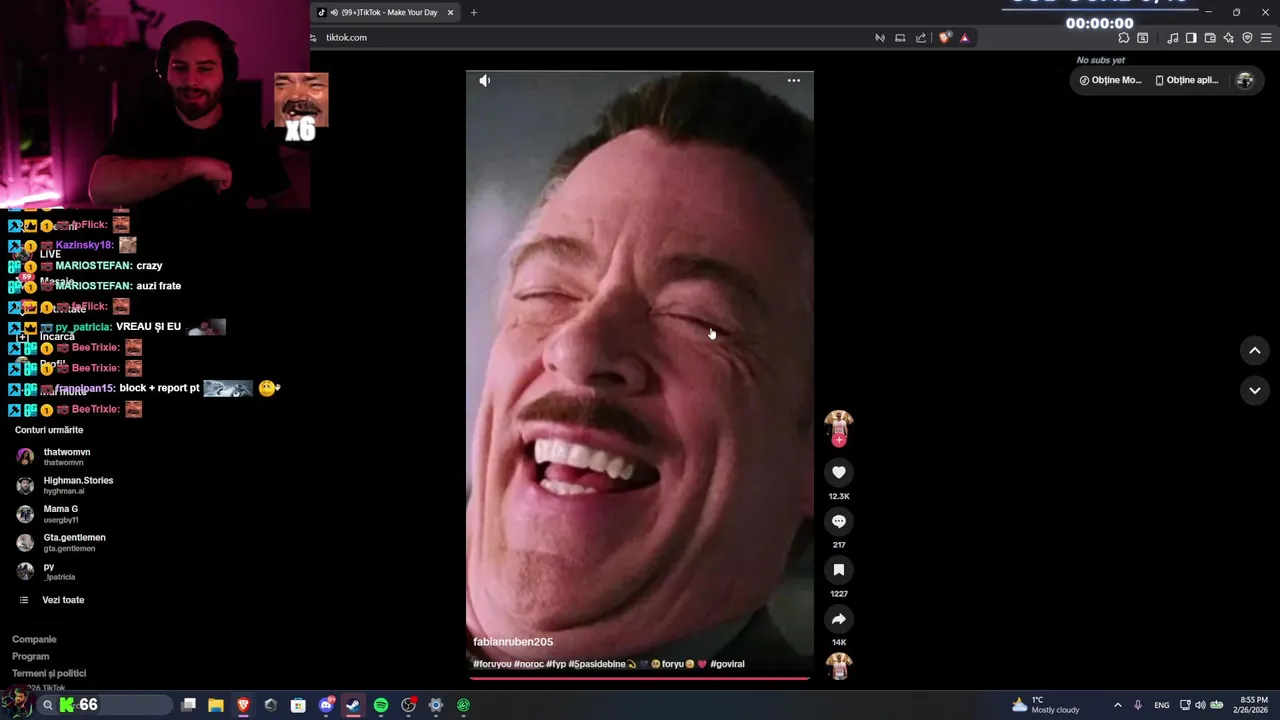Open the py _lpatricia followed account
Image resolution: width=1280 pixels, height=720 pixels.
[46, 571]
